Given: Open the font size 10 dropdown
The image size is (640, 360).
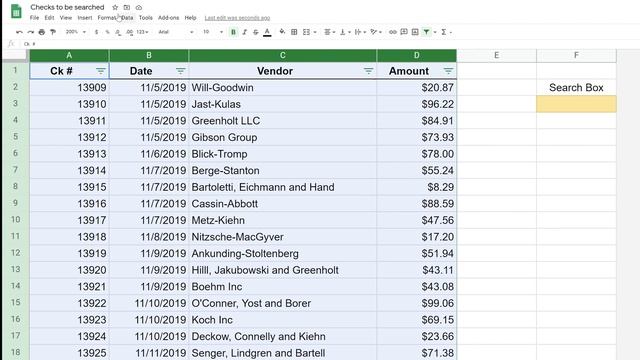Looking at the screenshot, I should (x=213, y=32).
